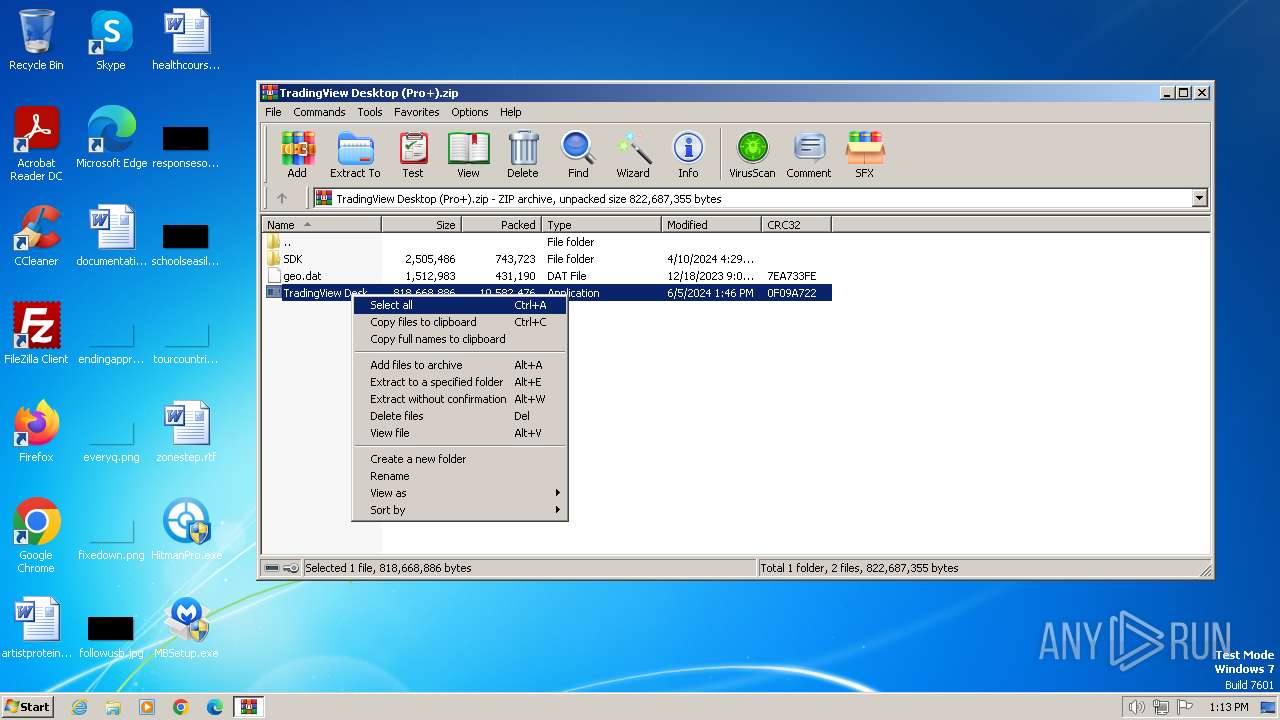Image resolution: width=1280 pixels, height=720 pixels.
Task: Select the Google Chrome desktop shortcut
Action: pyautogui.click(x=36, y=536)
